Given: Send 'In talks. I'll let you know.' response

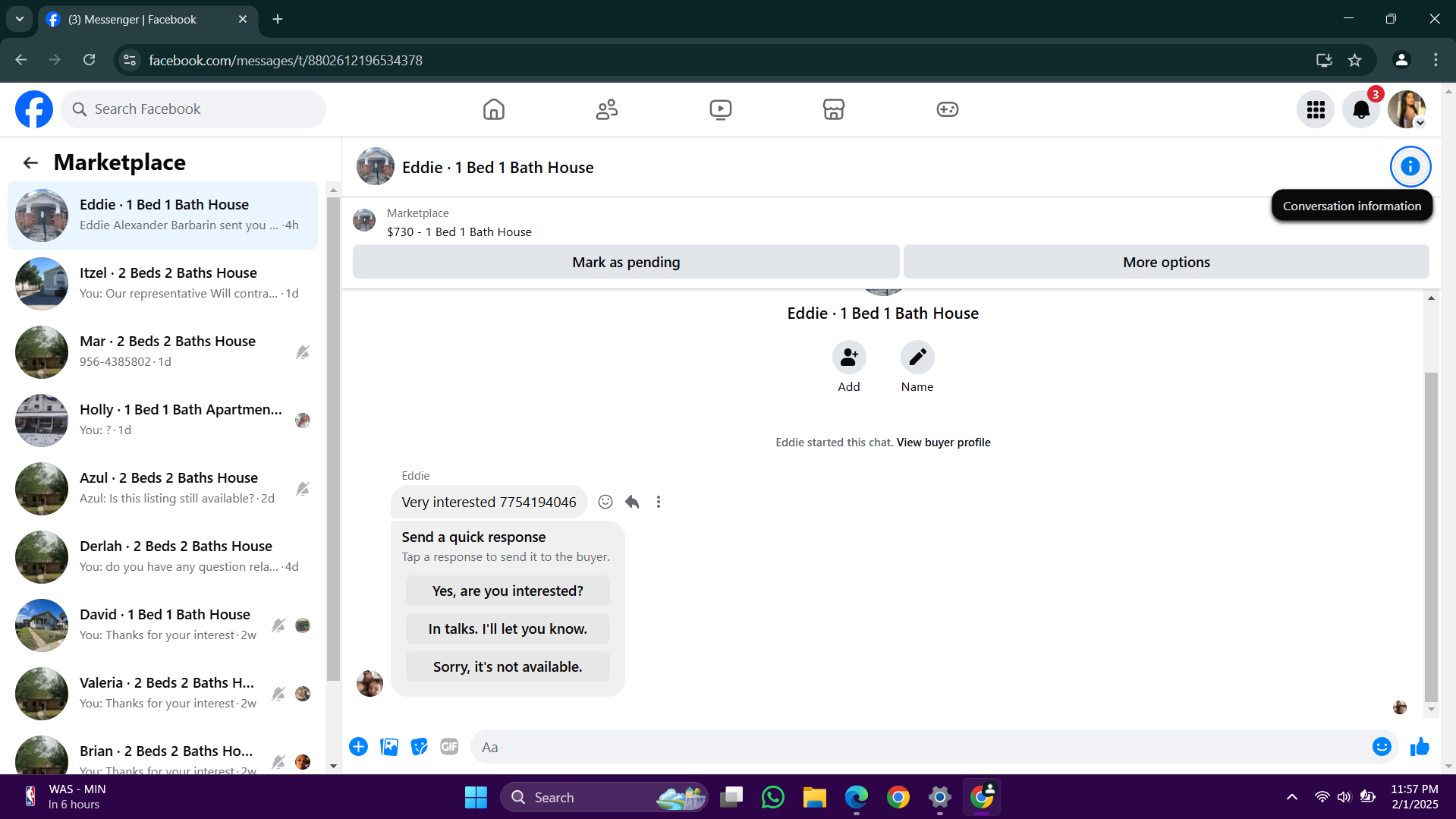Looking at the screenshot, I should pyautogui.click(x=508, y=628).
